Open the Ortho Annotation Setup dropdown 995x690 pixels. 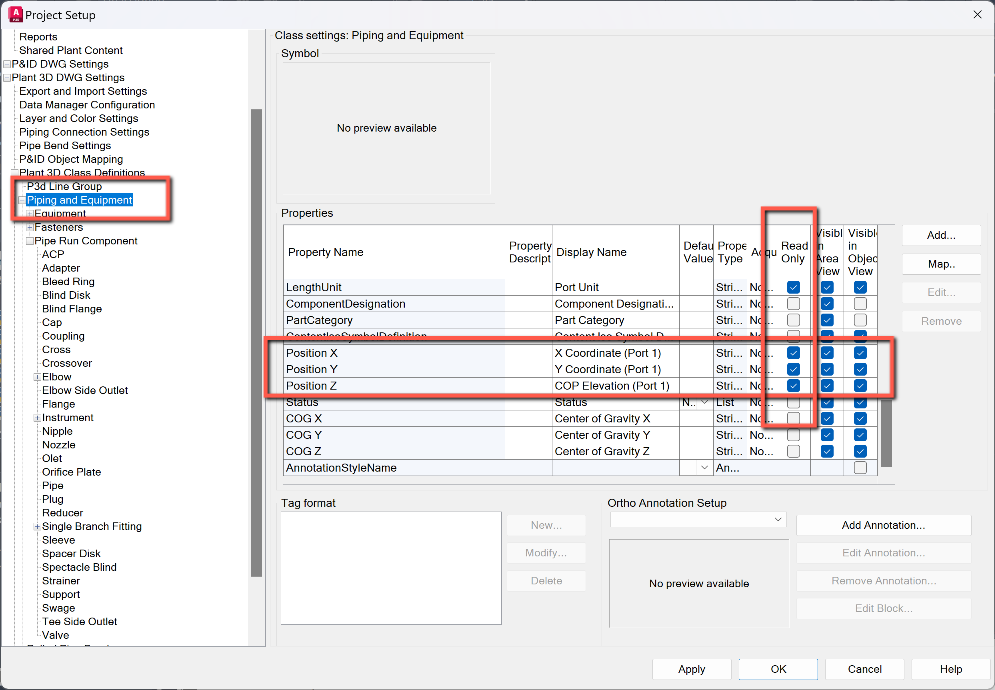point(779,519)
